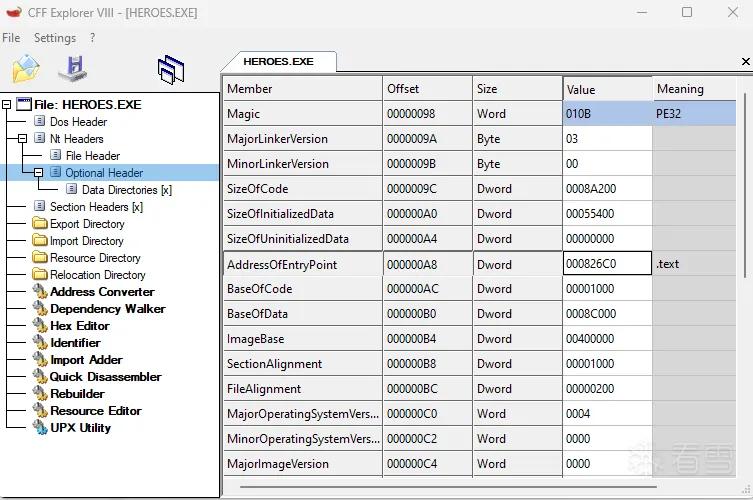Click the PE32 meaning cell
753x500 pixels.
(x=694, y=114)
